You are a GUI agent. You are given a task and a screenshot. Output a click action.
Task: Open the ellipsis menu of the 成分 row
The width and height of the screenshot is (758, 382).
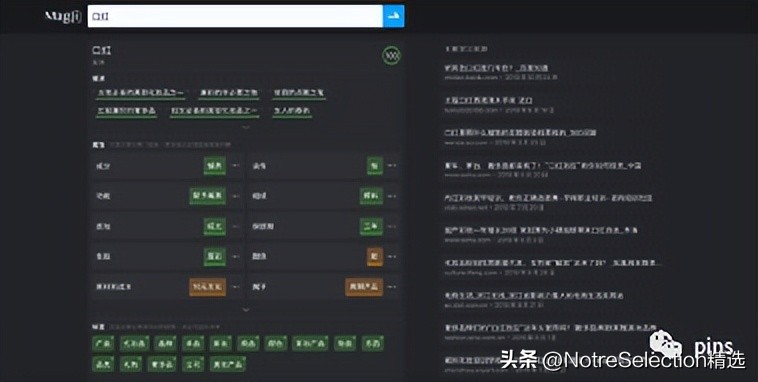[236, 166]
